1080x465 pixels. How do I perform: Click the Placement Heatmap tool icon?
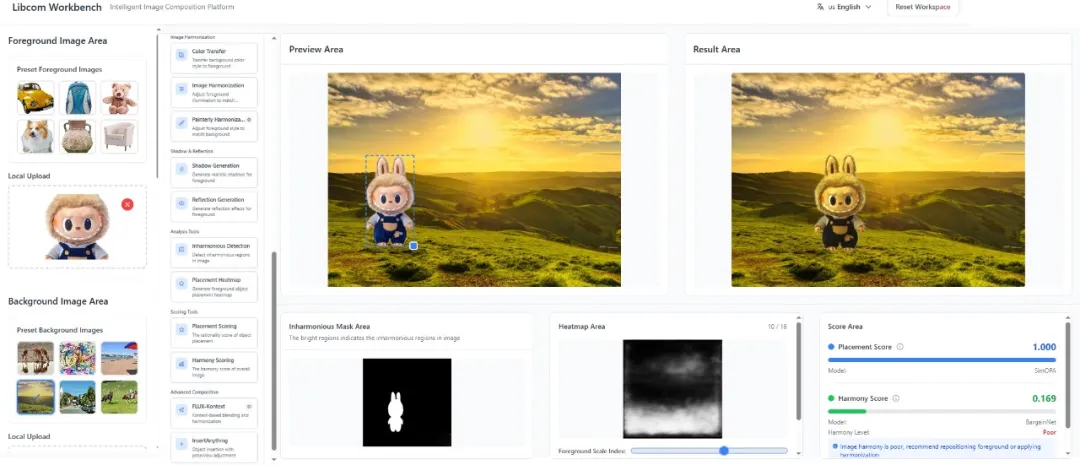pyautogui.click(x=181, y=283)
